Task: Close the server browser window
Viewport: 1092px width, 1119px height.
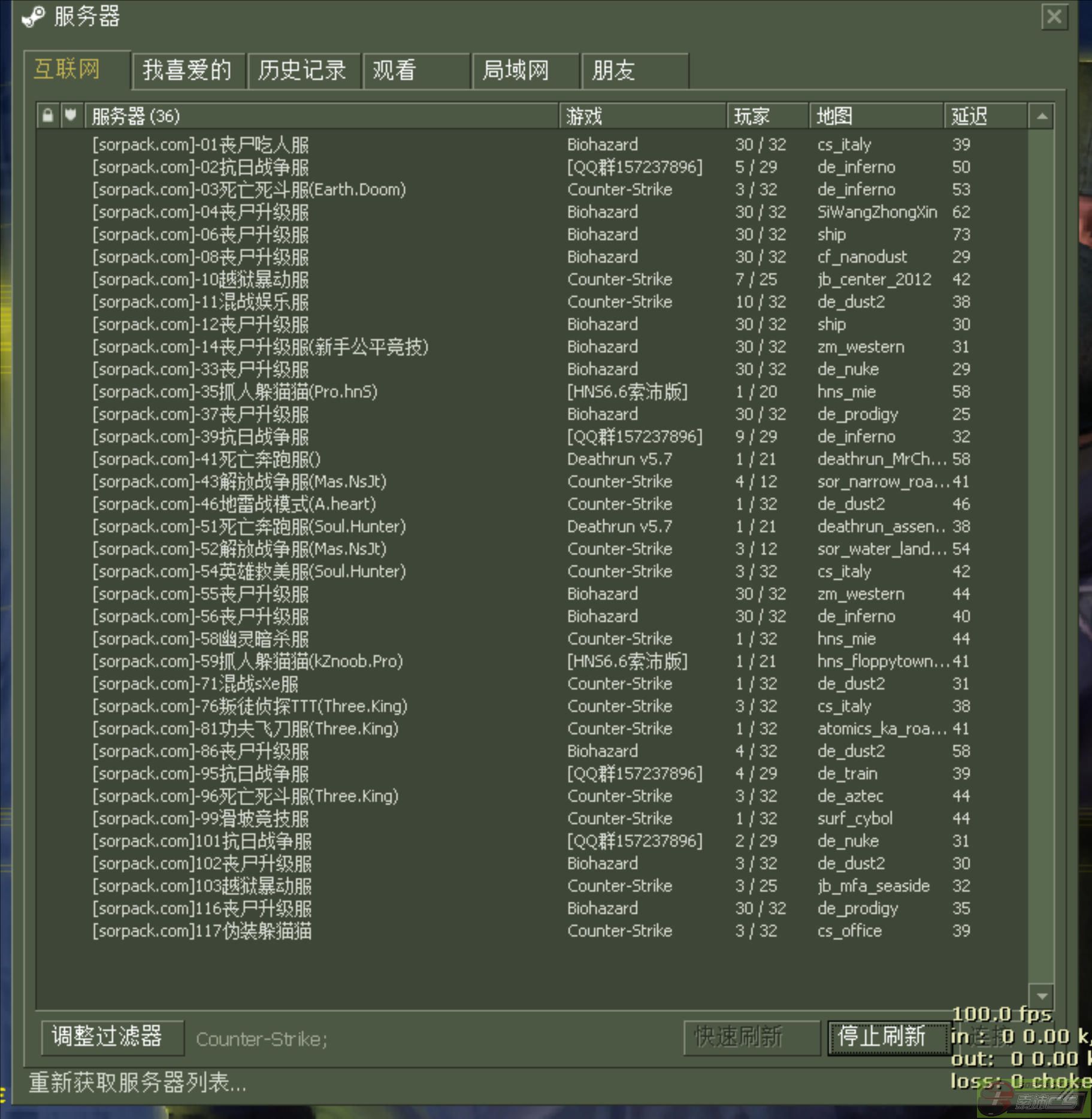Action: tap(1054, 17)
